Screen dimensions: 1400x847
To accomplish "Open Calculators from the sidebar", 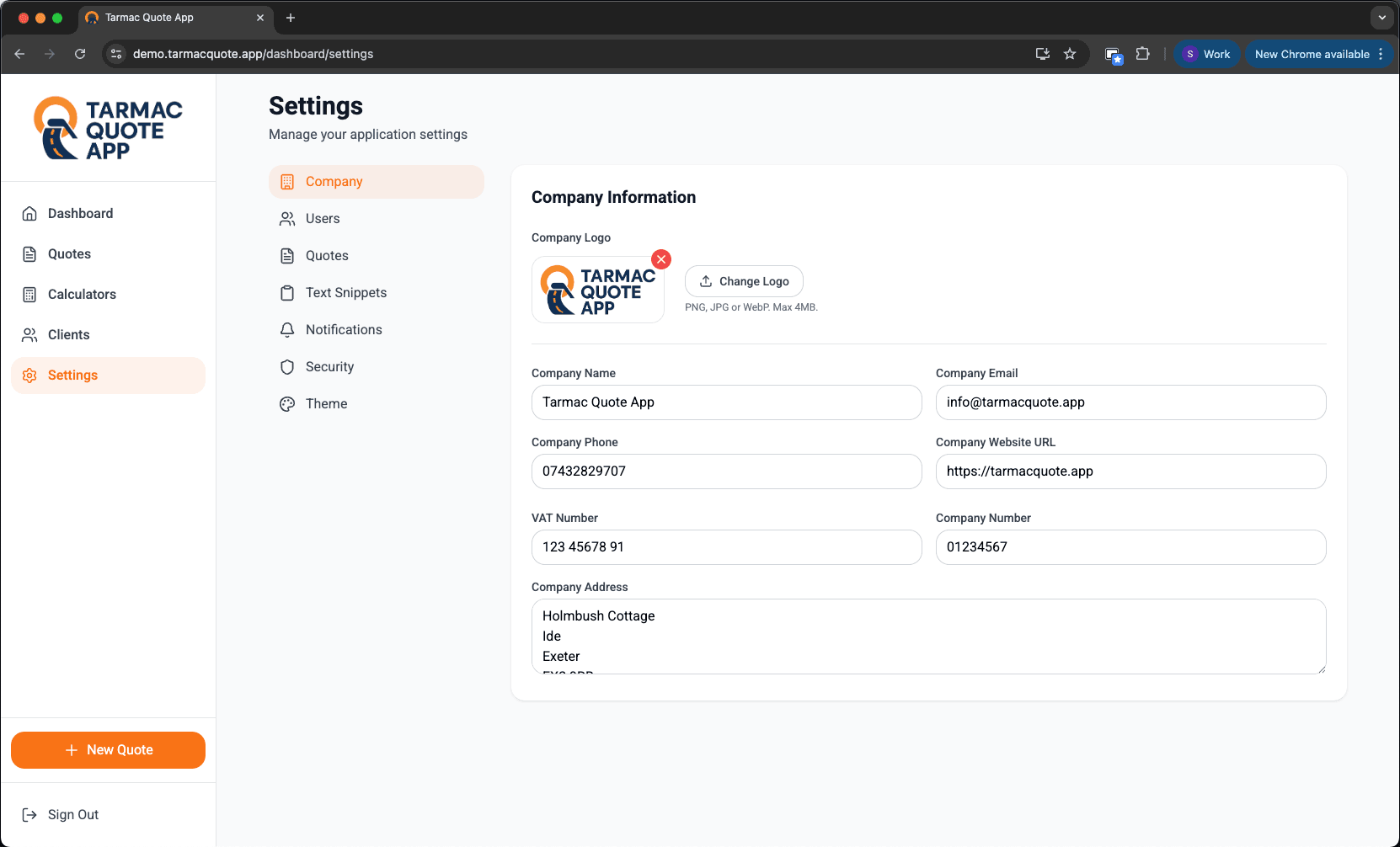I will [x=82, y=295].
